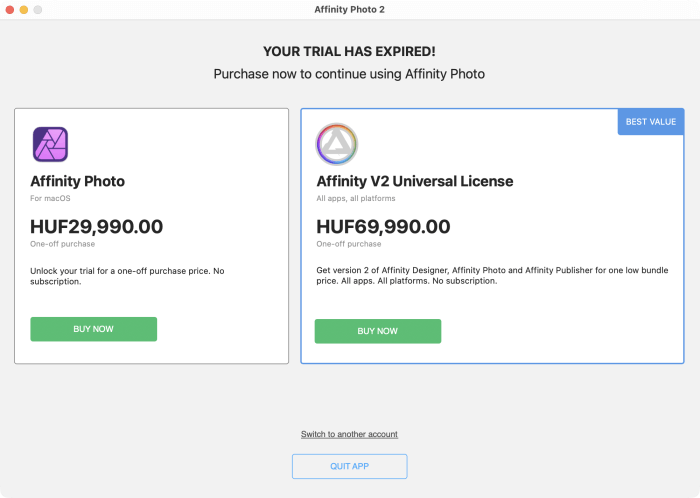The width and height of the screenshot is (700, 498).
Task: Click the HUF69,990.00 price
Action: pyautogui.click(x=383, y=226)
